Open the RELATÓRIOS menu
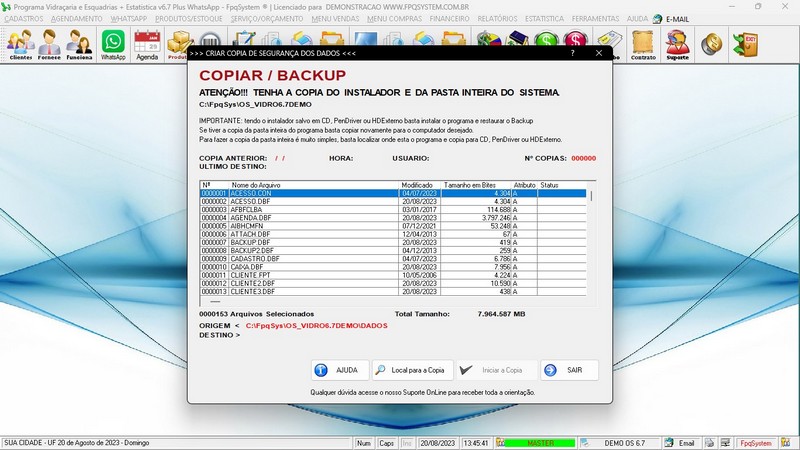Screen dimensions: 800x450 tap(497, 19)
